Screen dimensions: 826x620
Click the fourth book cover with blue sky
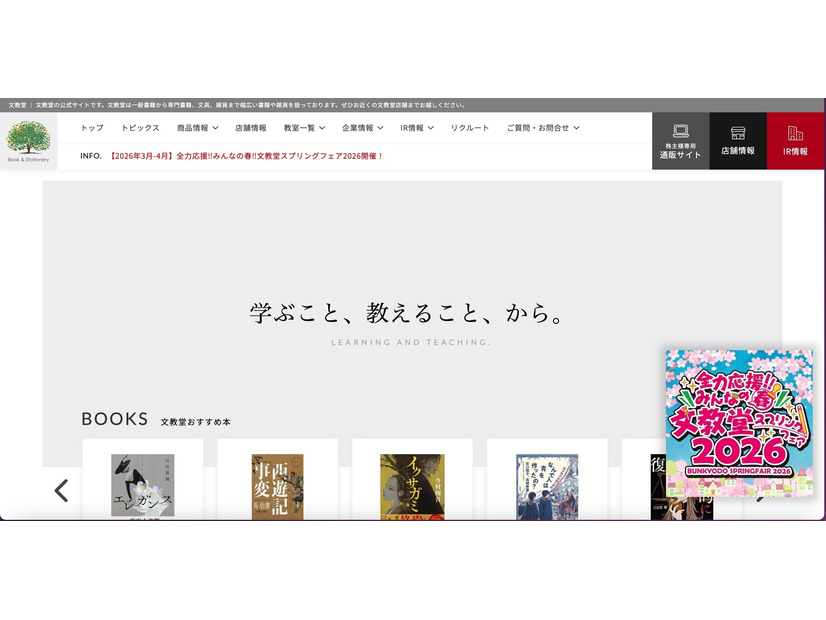(x=547, y=486)
